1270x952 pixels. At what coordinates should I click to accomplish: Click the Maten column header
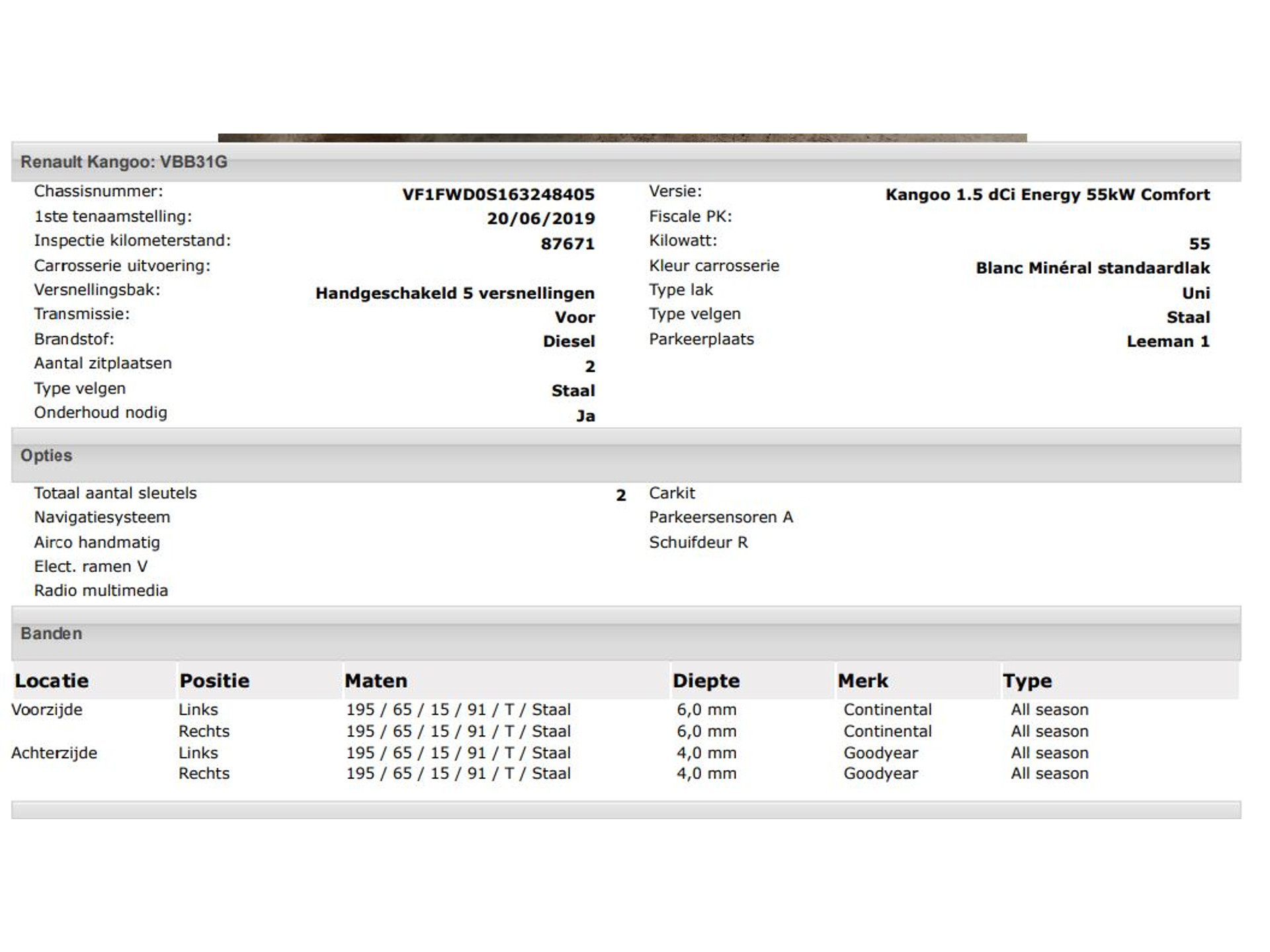click(x=376, y=680)
